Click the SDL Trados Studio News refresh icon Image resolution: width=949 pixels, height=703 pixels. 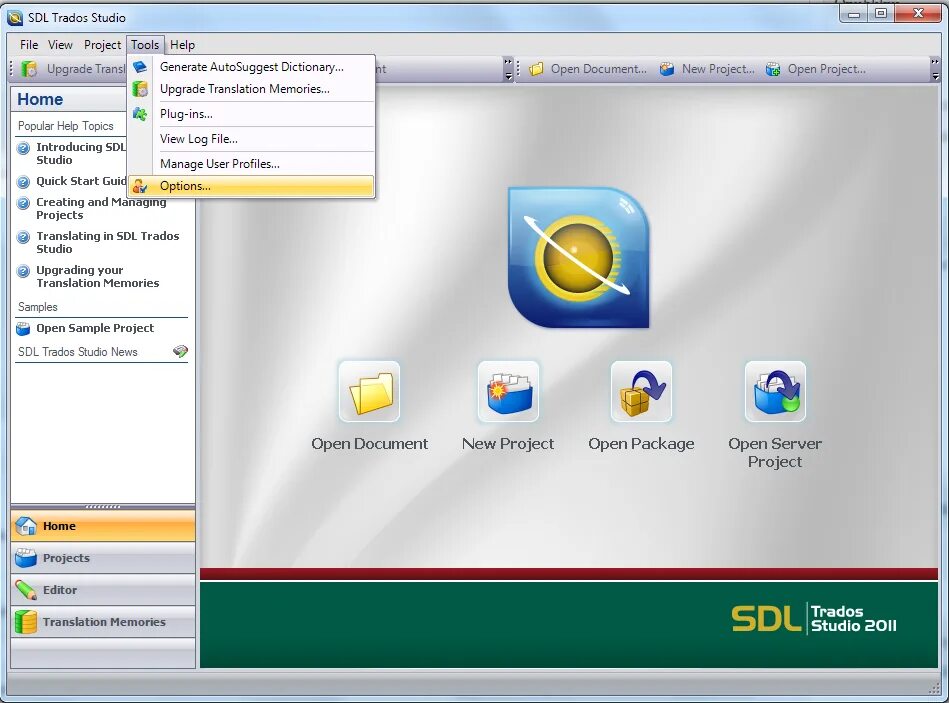180,351
